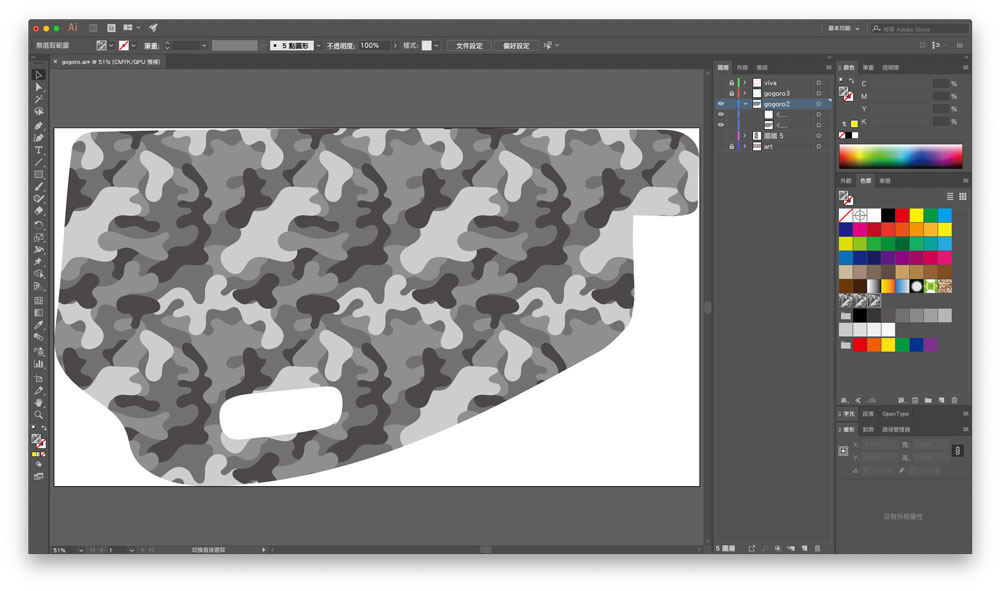Unlock the art layer
Viewport: 1000px width, 591px height.
coord(731,147)
